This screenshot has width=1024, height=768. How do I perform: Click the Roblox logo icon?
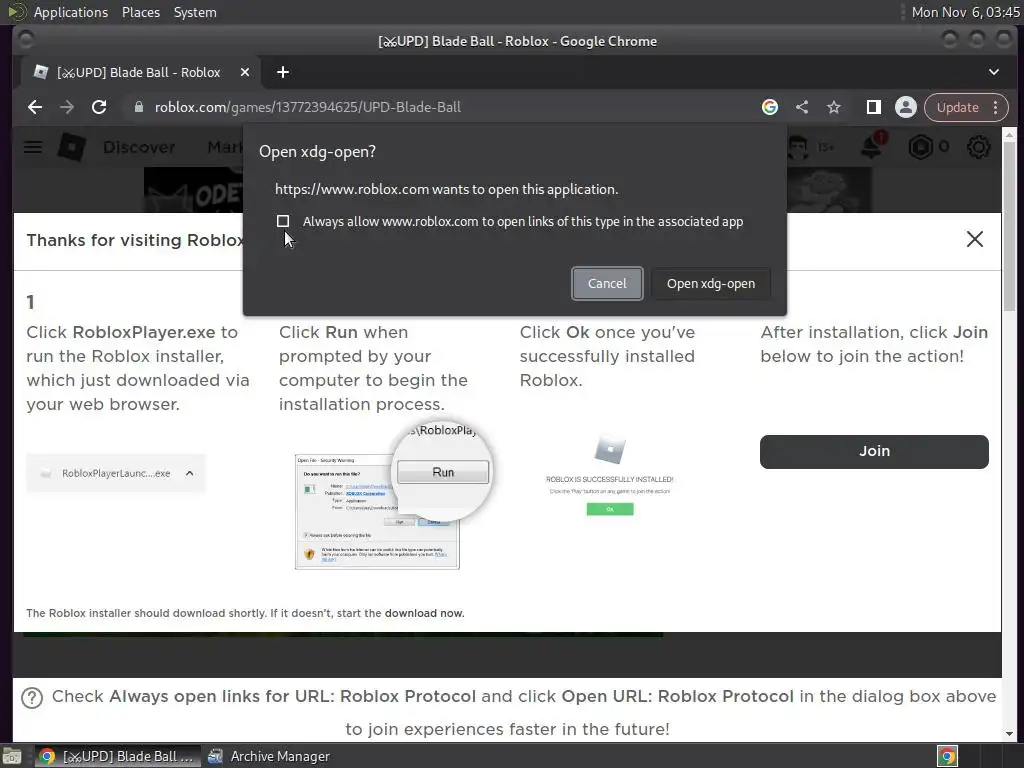pos(71,147)
